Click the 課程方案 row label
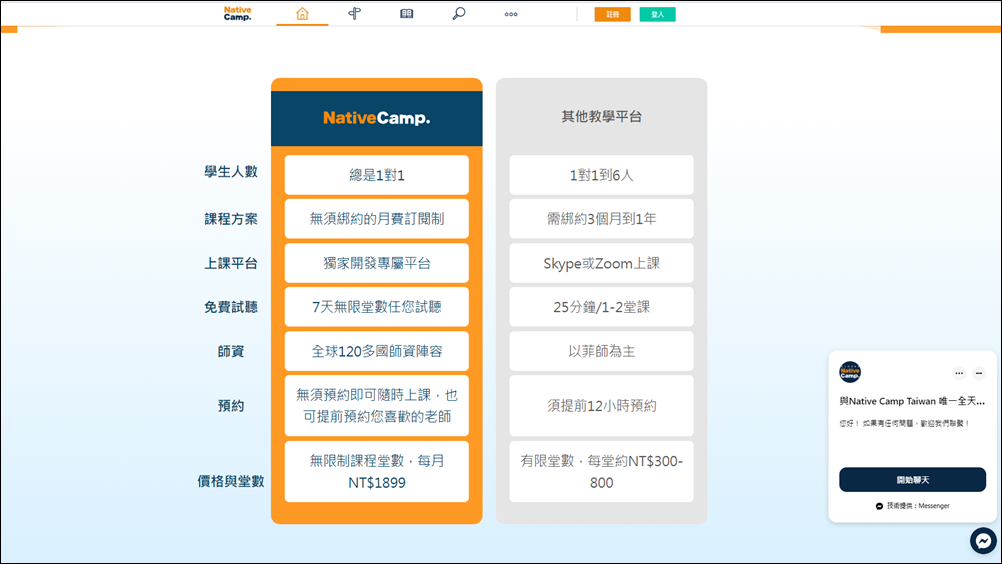Image resolution: width=1002 pixels, height=564 pixels. (231, 219)
